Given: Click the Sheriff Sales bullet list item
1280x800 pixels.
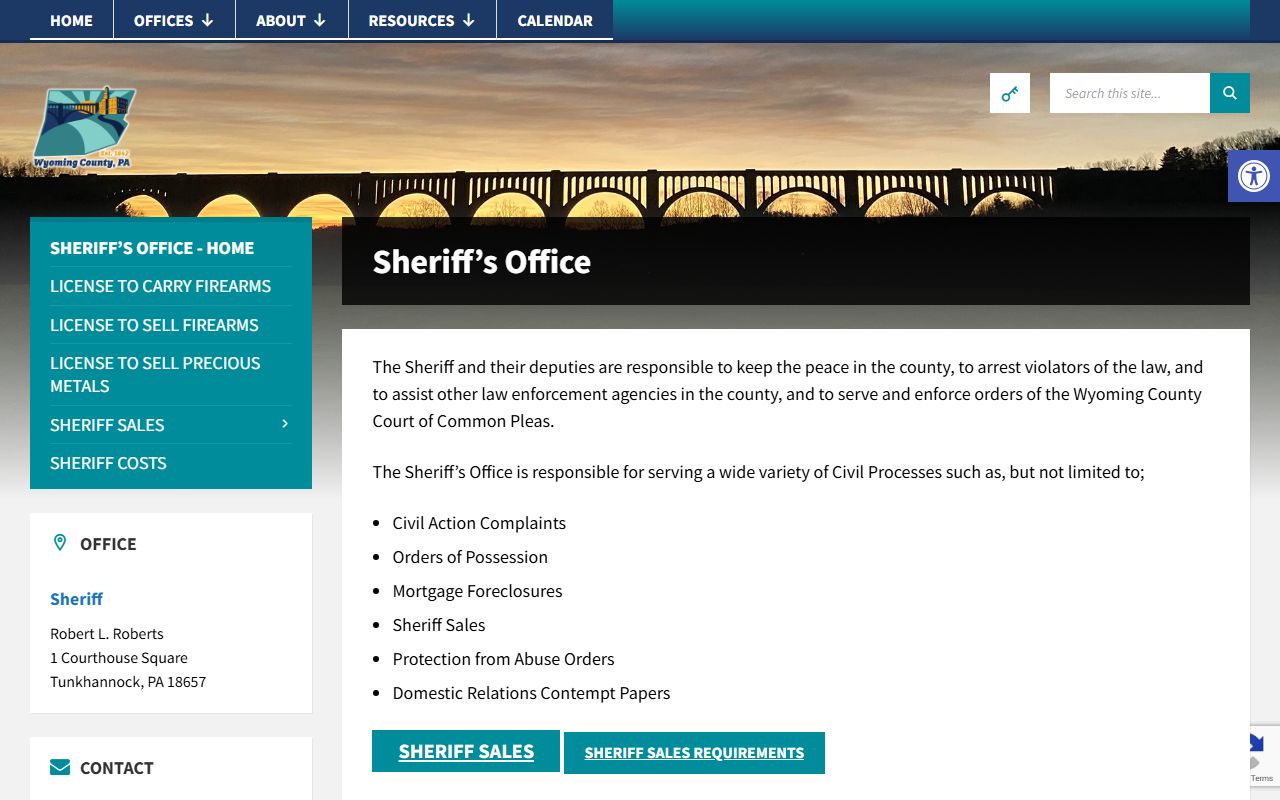Looking at the screenshot, I should (439, 625).
